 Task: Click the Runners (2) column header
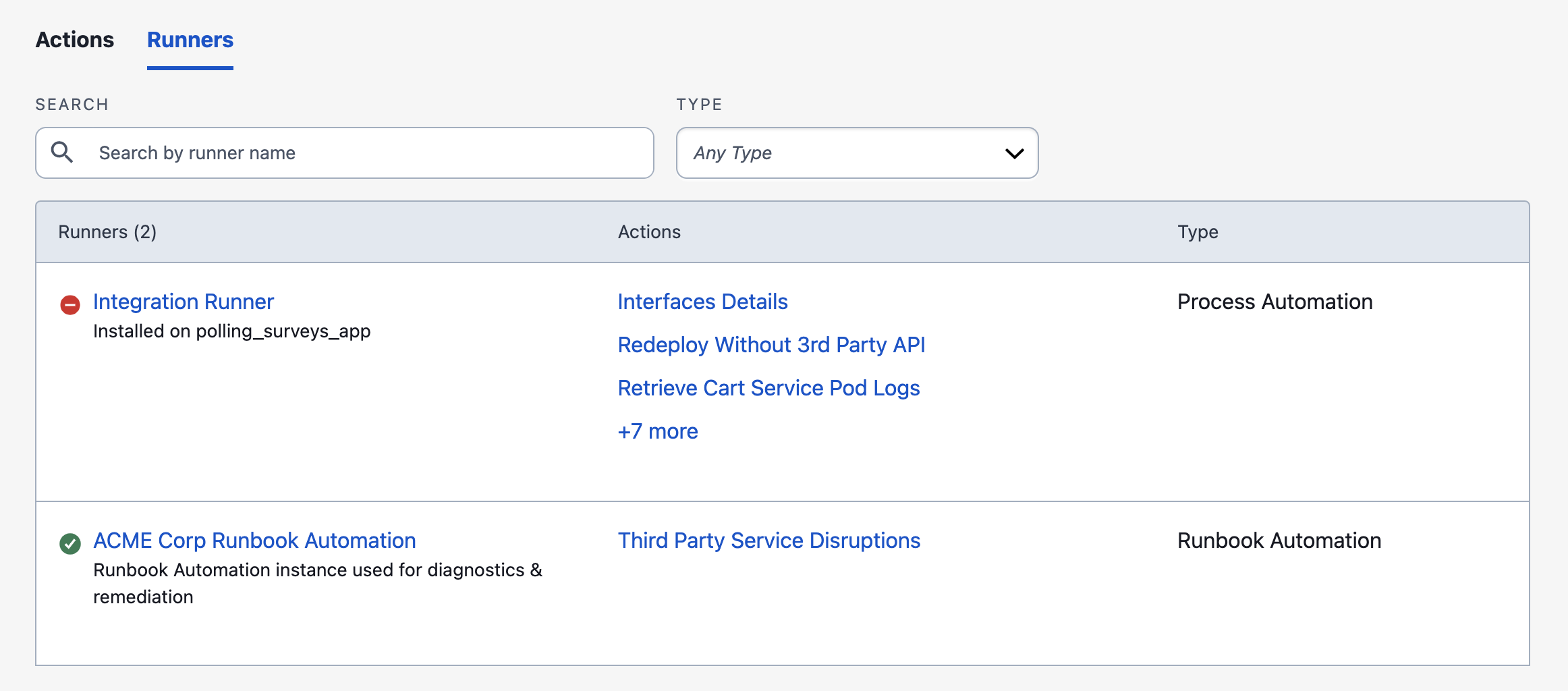(107, 232)
